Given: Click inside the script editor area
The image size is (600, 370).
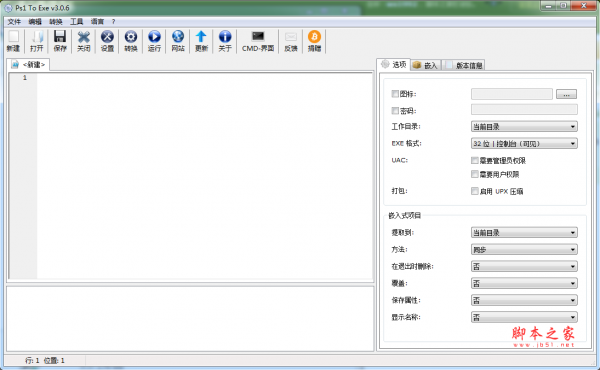Looking at the screenshot, I should point(205,176).
